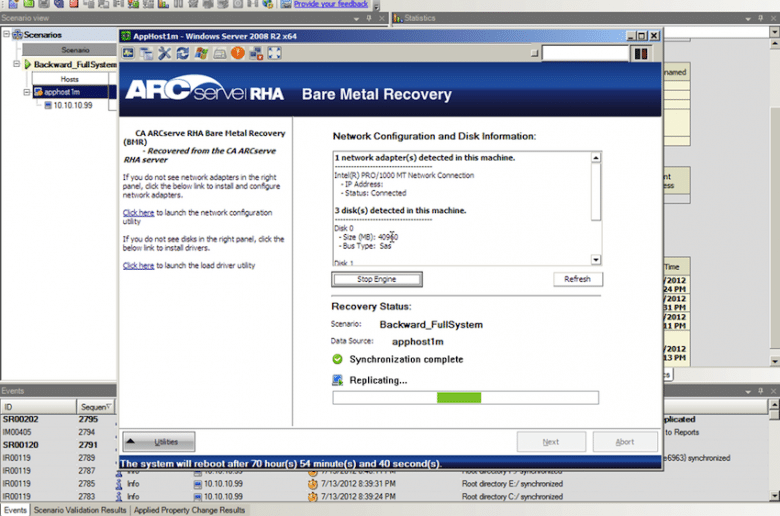Select the IM00405 event row
The height and width of the screenshot is (516, 780).
[58, 432]
